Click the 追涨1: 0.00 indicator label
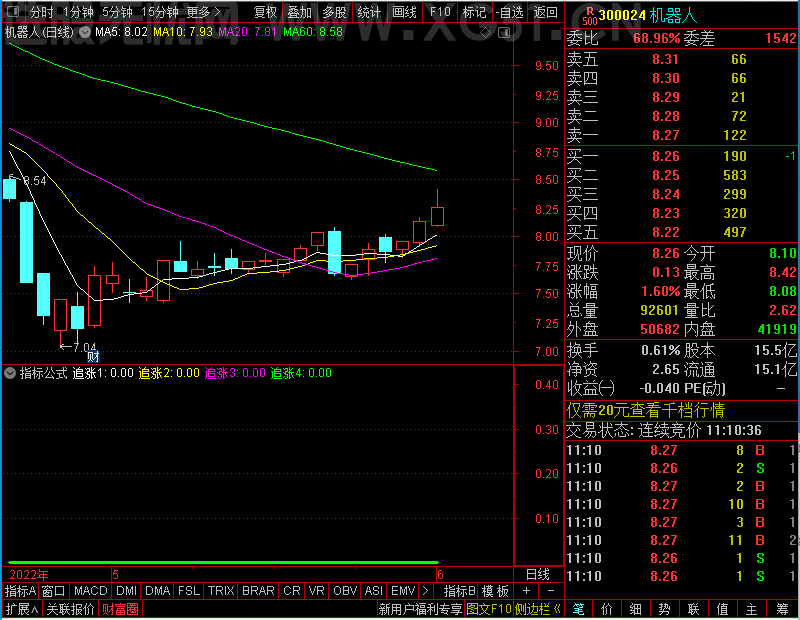 103,373
